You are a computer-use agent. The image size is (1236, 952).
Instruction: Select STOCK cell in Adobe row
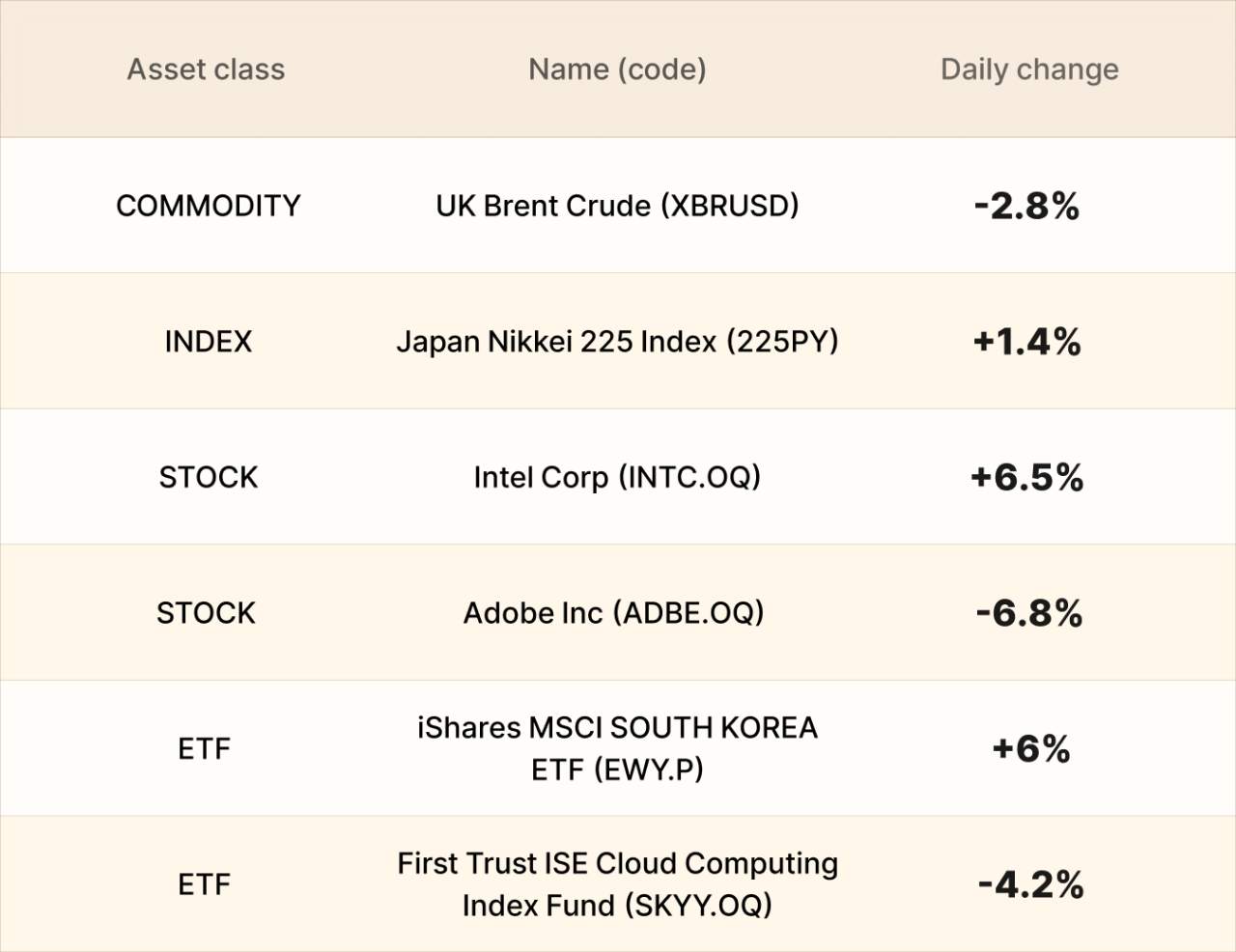(x=207, y=613)
